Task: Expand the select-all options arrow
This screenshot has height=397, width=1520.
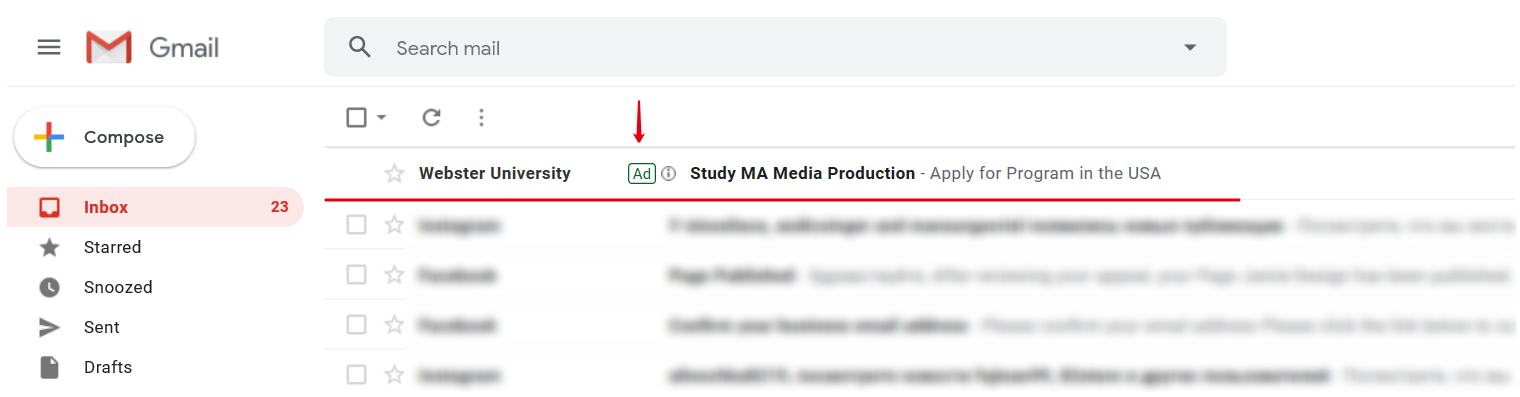Action: [x=382, y=118]
